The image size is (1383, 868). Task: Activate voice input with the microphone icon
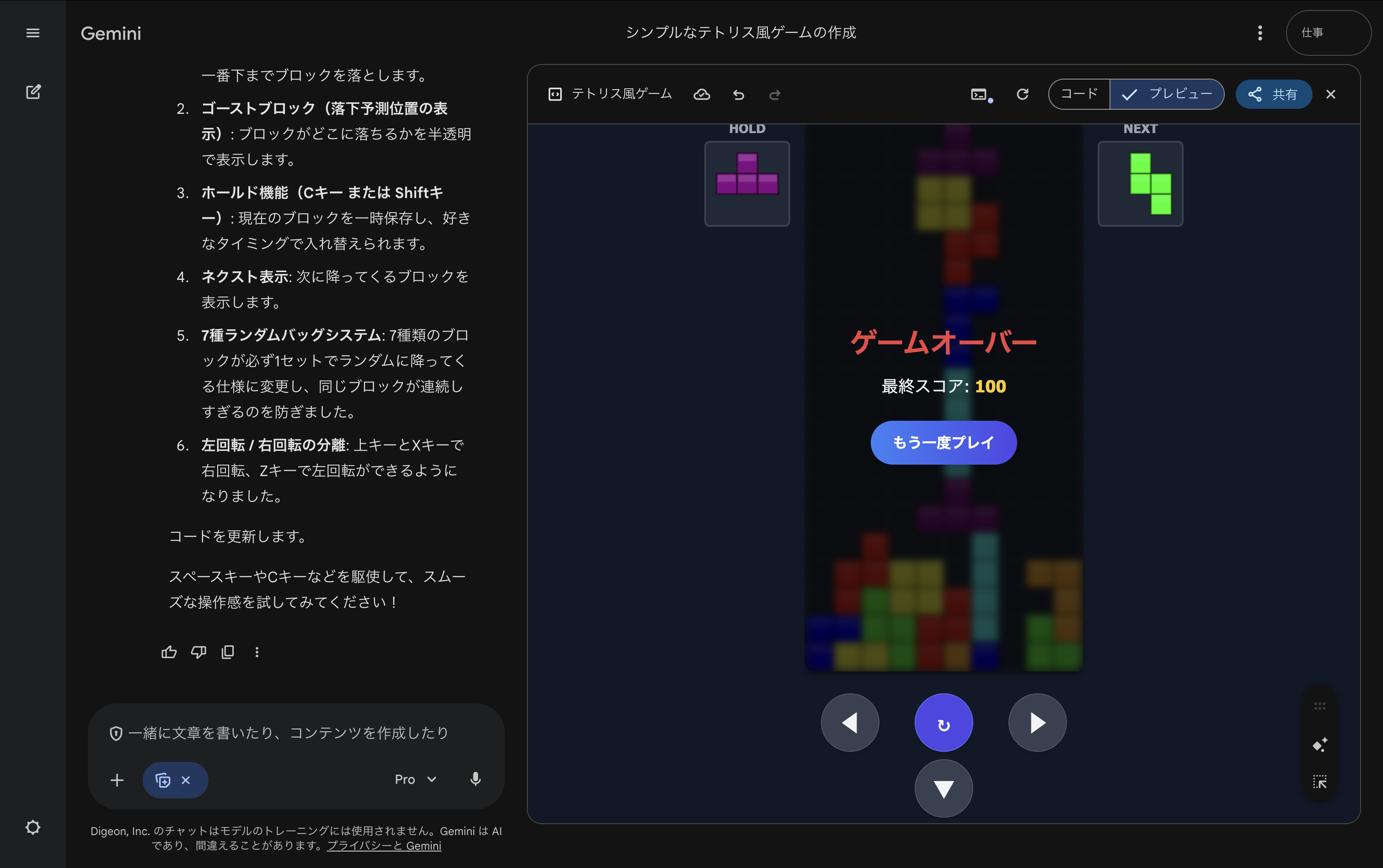tap(474, 779)
